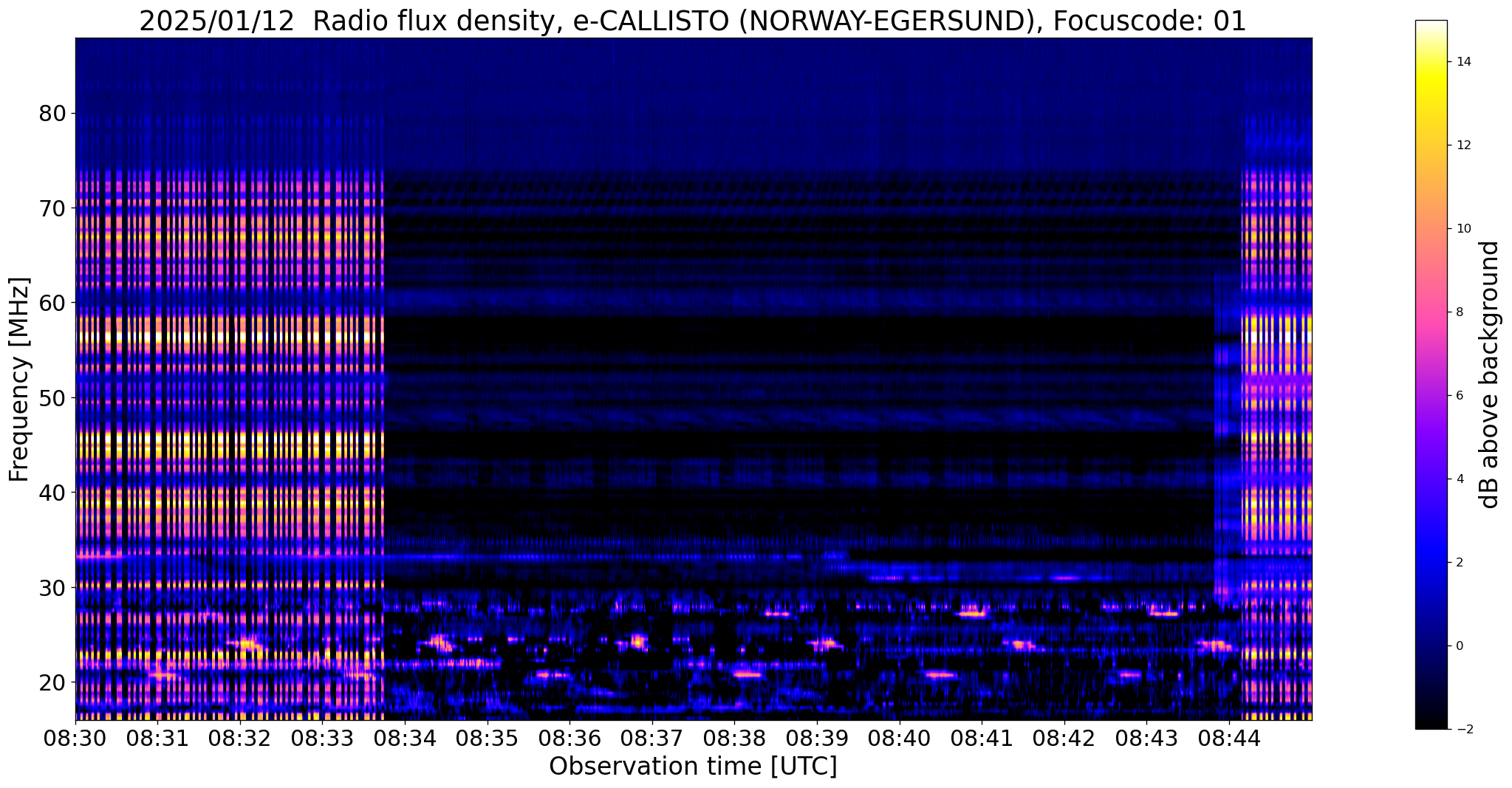The image size is (1512, 788).
Task: Click the 08:33 time tick label
Action: 322,738
